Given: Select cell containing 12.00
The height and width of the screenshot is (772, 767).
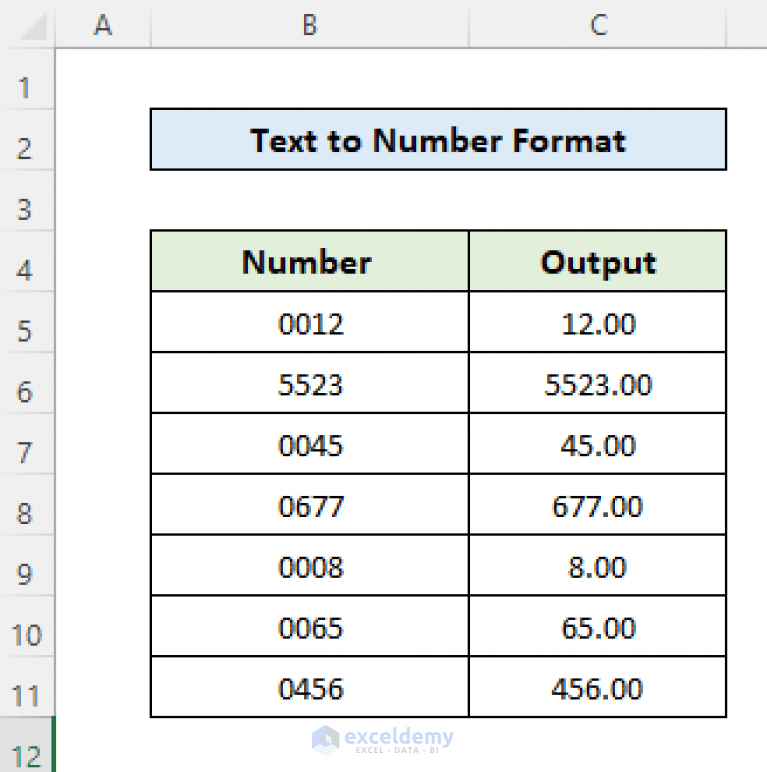Looking at the screenshot, I should (x=598, y=322).
